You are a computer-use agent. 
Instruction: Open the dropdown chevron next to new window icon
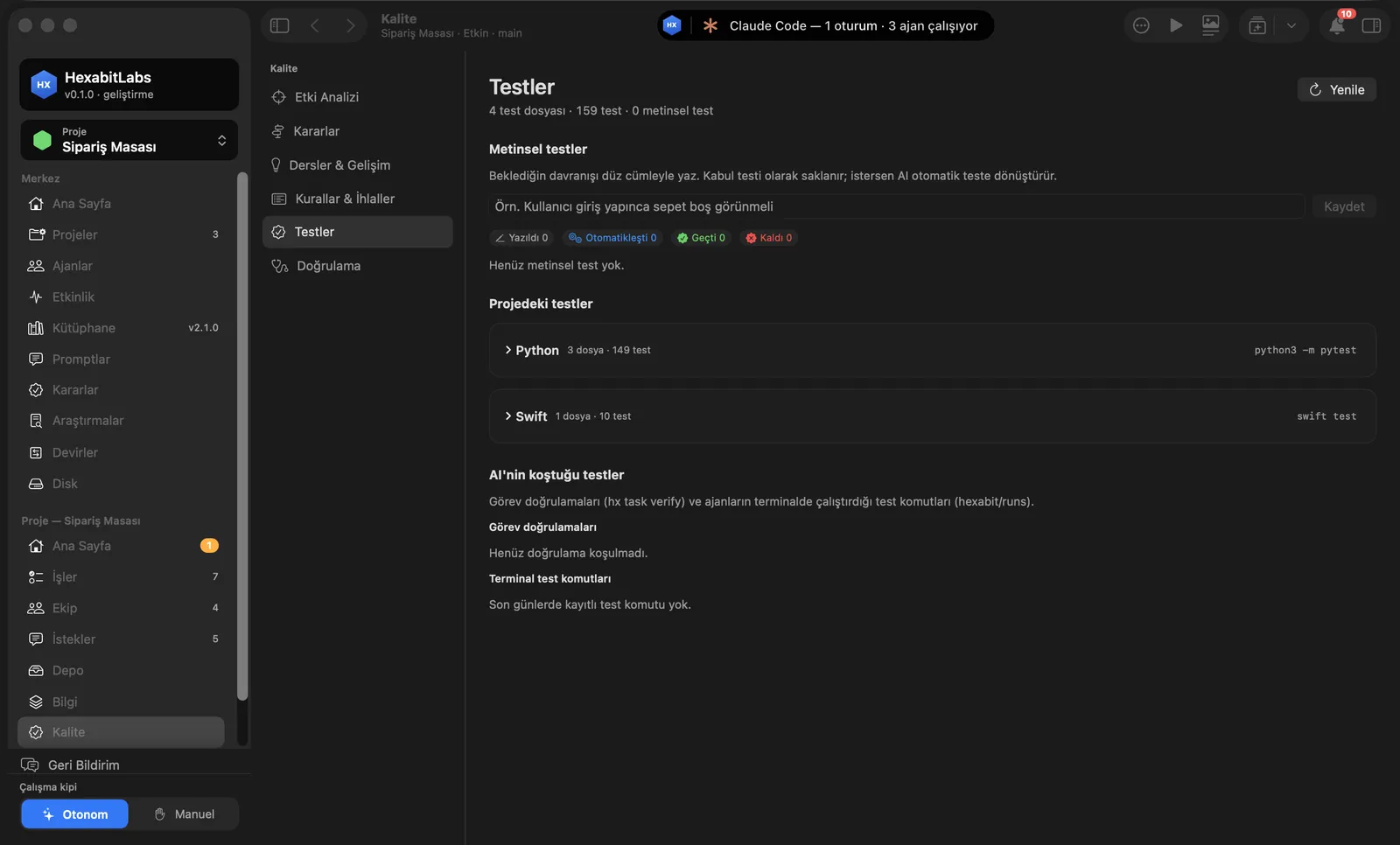(1291, 25)
